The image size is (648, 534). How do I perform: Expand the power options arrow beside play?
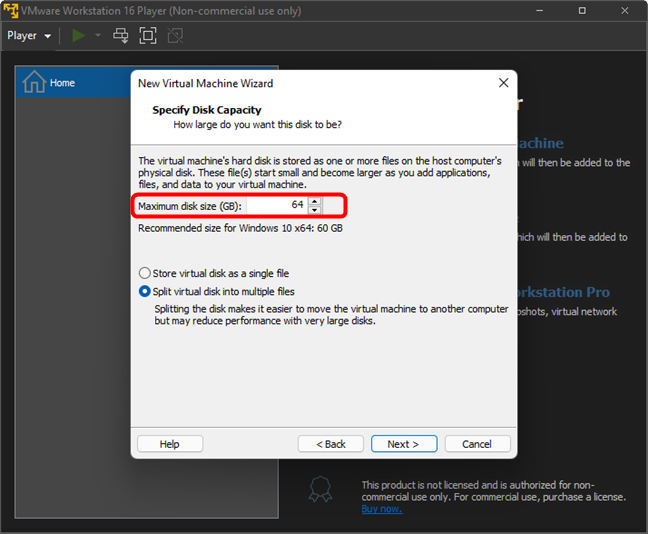pyautogui.click(x=98, y=36)
